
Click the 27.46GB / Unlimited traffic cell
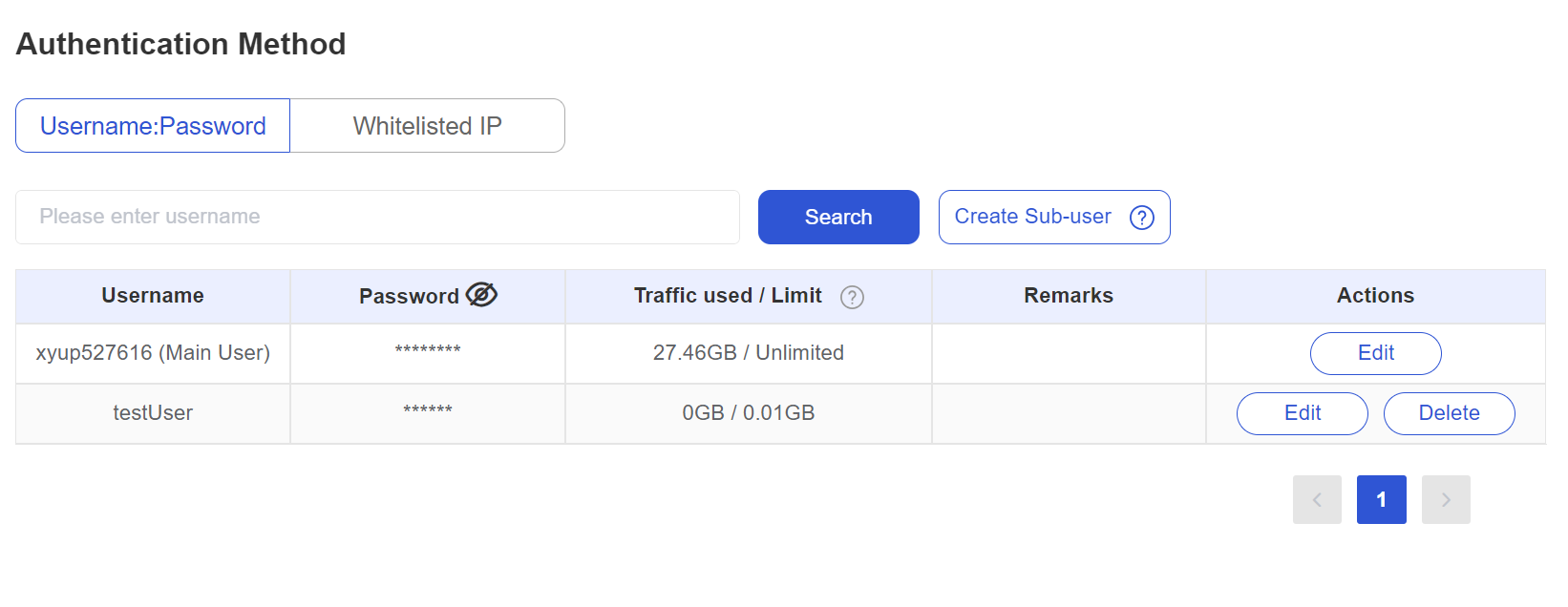[x=748, y=353]
